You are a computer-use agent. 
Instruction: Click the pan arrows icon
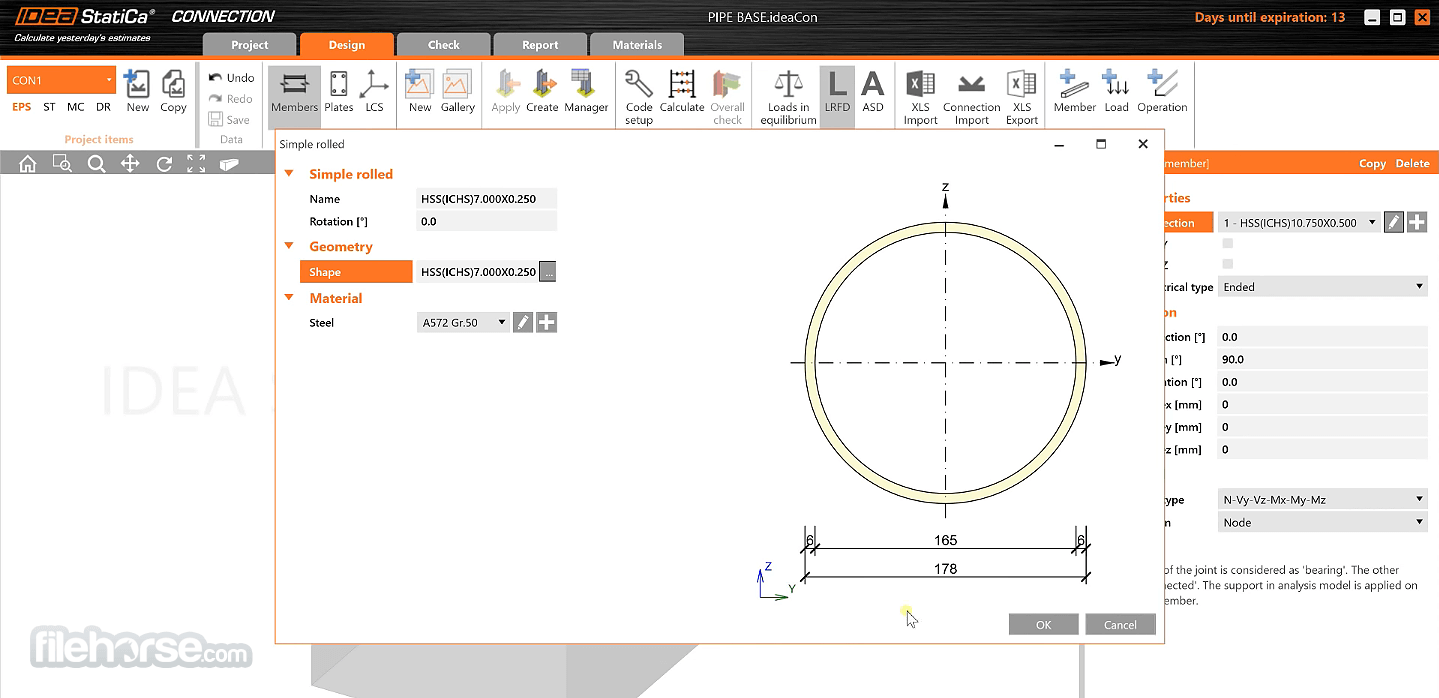click(130, 164)
